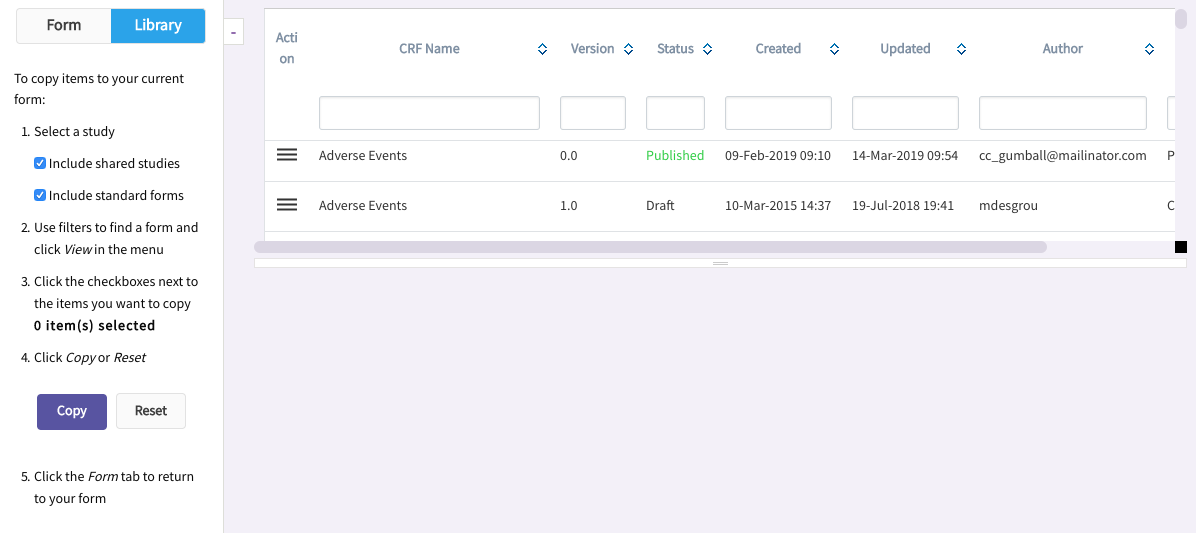Sort table by CRF Name

tap(542, 49)
